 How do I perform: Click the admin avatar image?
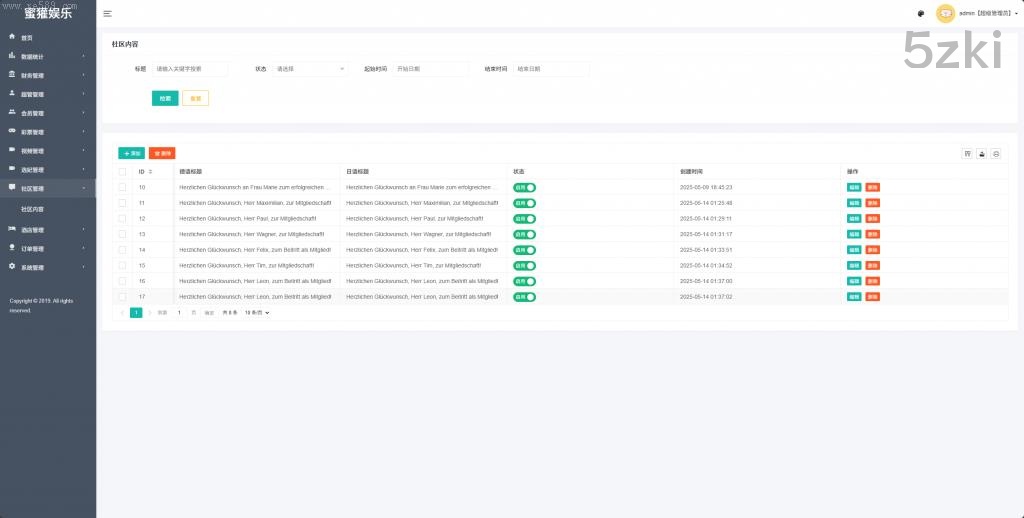945,13
